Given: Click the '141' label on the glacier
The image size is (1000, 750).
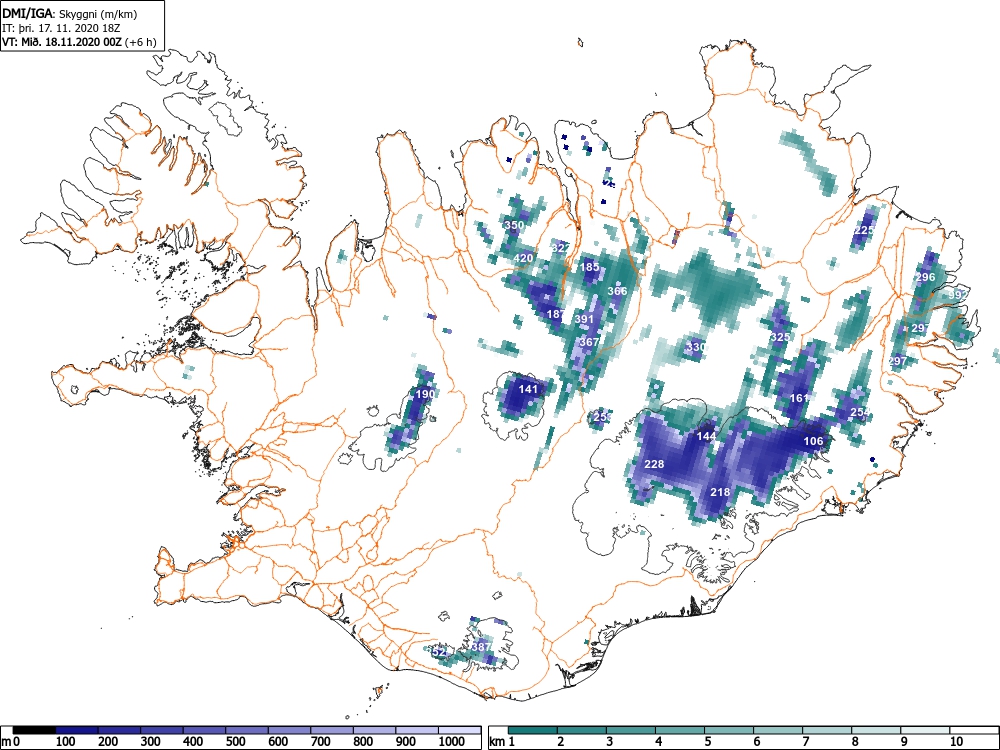Looking at the screenshot, I should [x=528, y=389].
